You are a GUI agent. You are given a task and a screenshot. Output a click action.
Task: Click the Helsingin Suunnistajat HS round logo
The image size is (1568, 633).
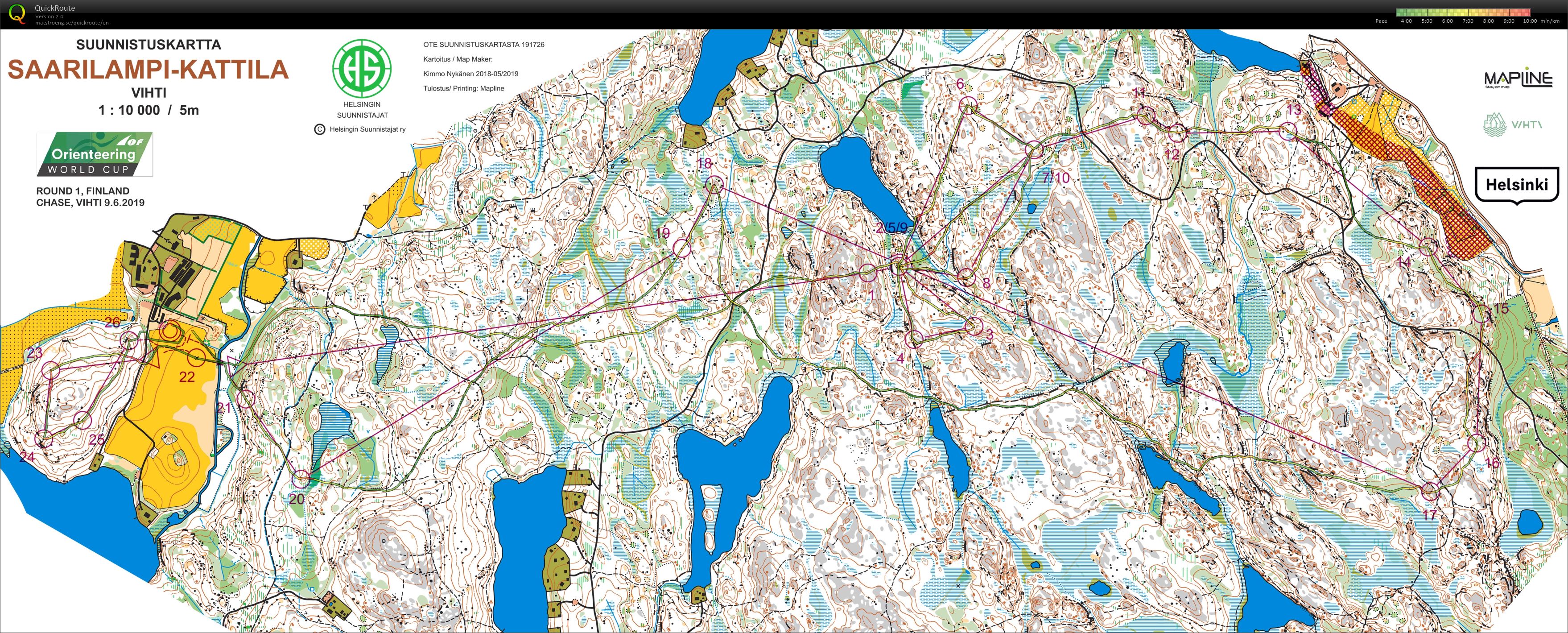(362, 67)
